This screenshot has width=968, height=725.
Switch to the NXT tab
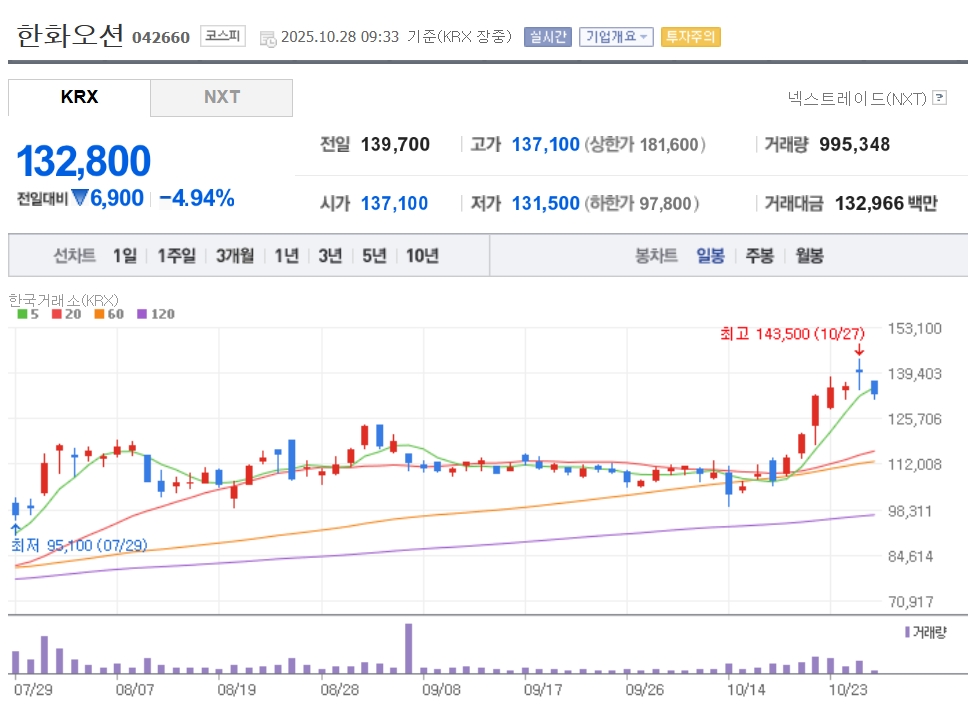click(x=222, y=97)
